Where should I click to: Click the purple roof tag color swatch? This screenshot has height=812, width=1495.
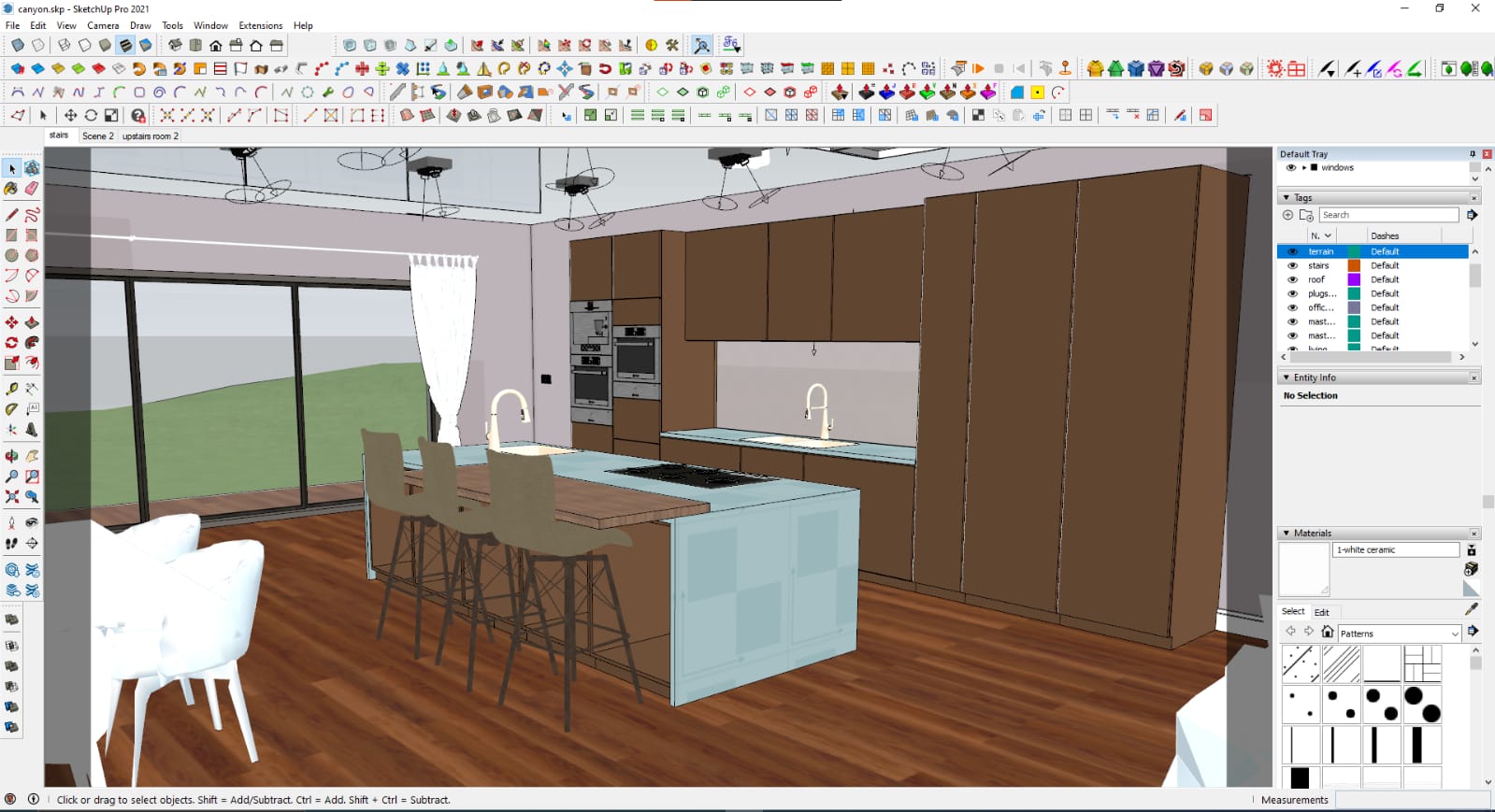click(1353, 279)
